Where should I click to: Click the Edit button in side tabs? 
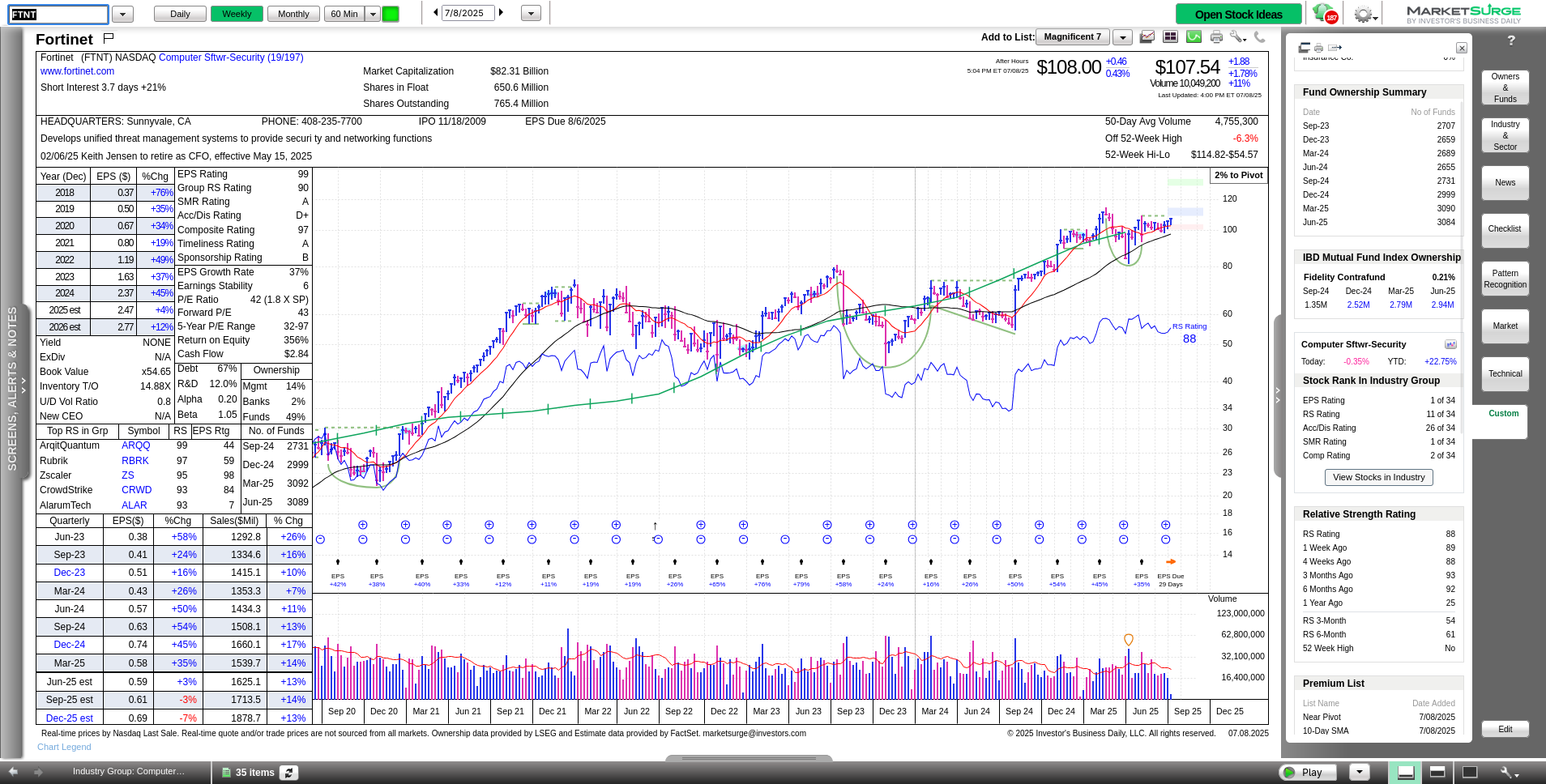click(1505, 729)
